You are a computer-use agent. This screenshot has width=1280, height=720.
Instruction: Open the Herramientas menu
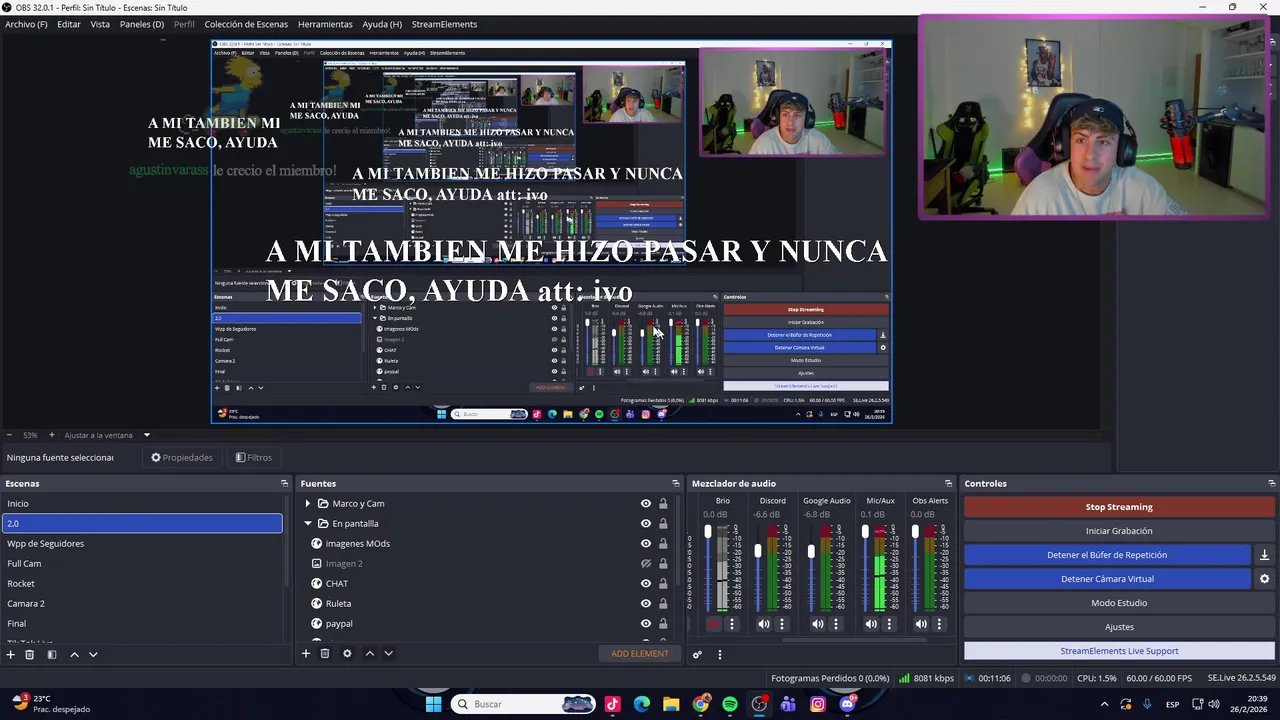click(325, 24)
